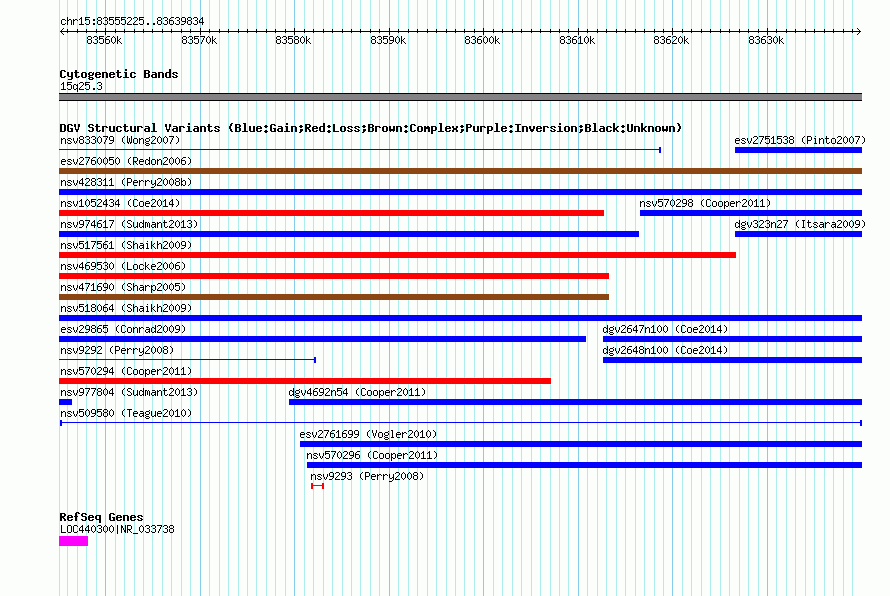Click the 15q25.3 band name text
The image size is (890, 596).
click(x=81, y=86)
